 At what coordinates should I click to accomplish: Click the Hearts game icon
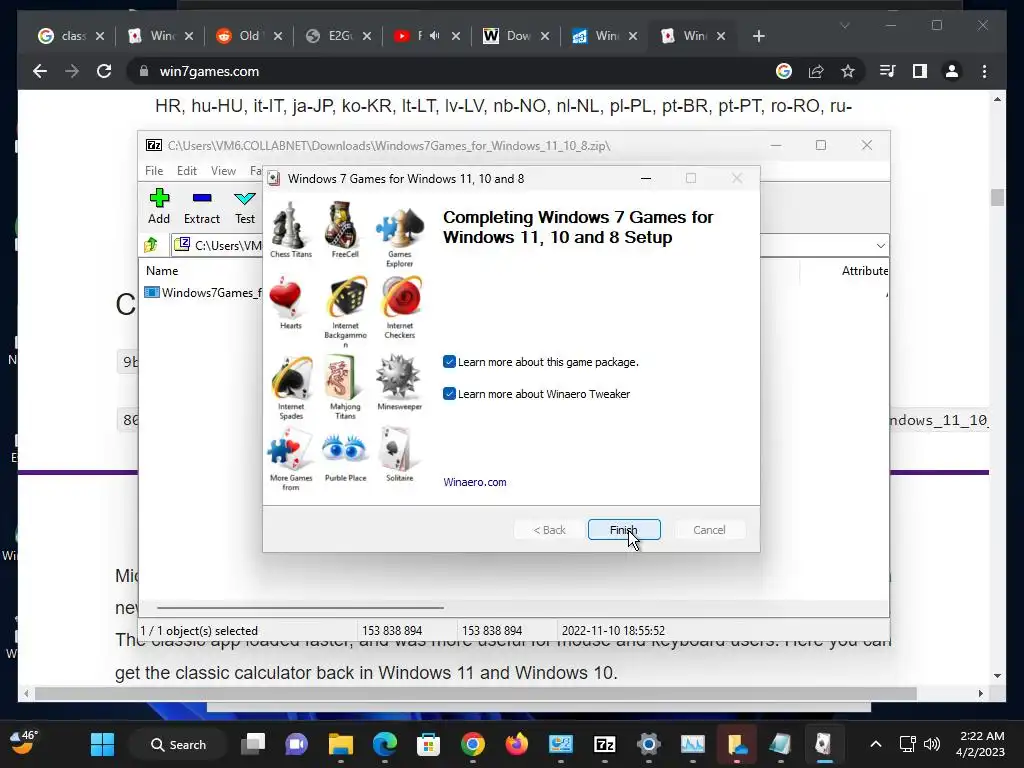coord(287,298)
